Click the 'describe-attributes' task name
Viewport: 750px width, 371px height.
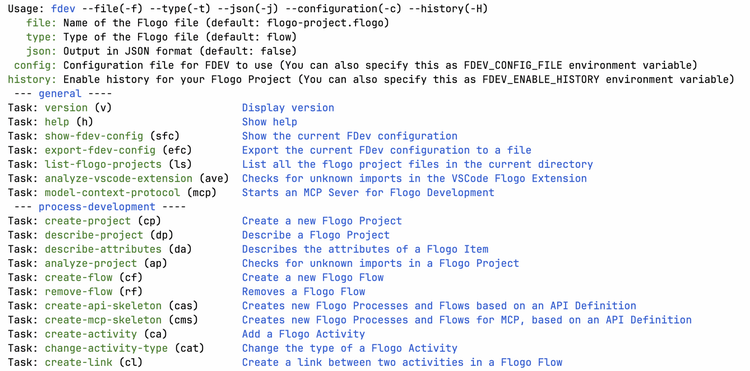pyautogui.click(x=103, y=249)
